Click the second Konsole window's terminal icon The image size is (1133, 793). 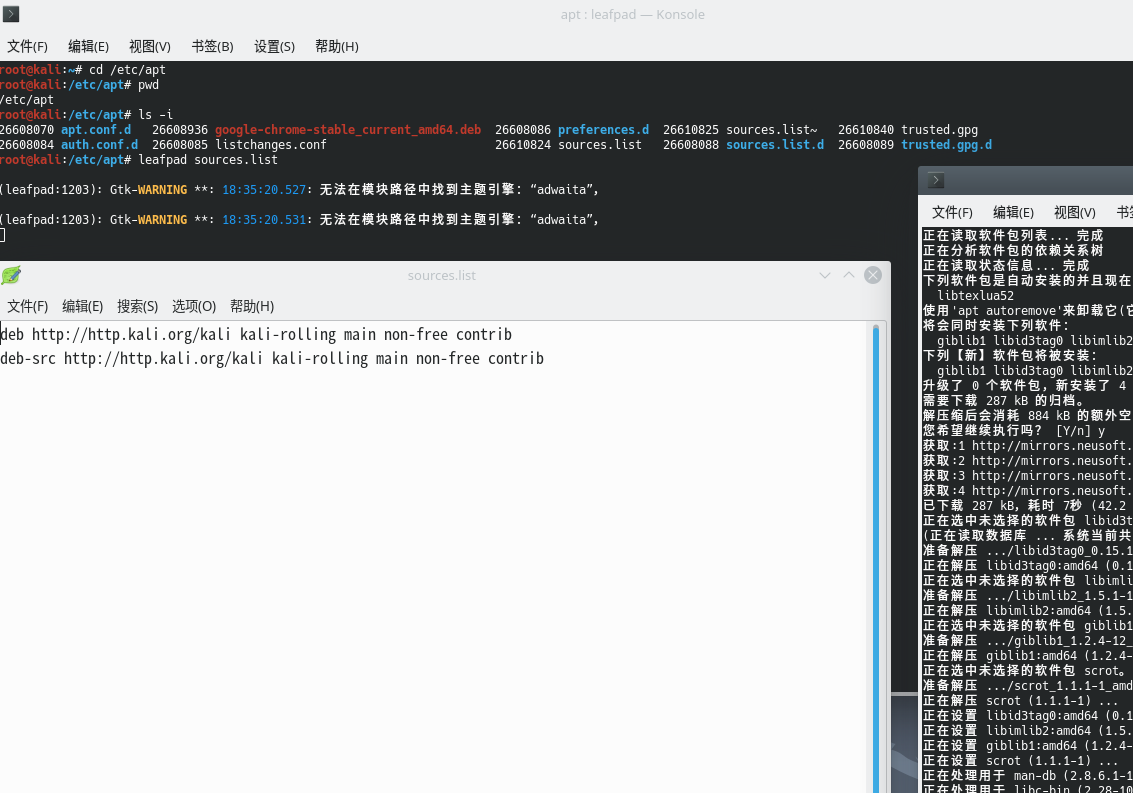point(936,181)
